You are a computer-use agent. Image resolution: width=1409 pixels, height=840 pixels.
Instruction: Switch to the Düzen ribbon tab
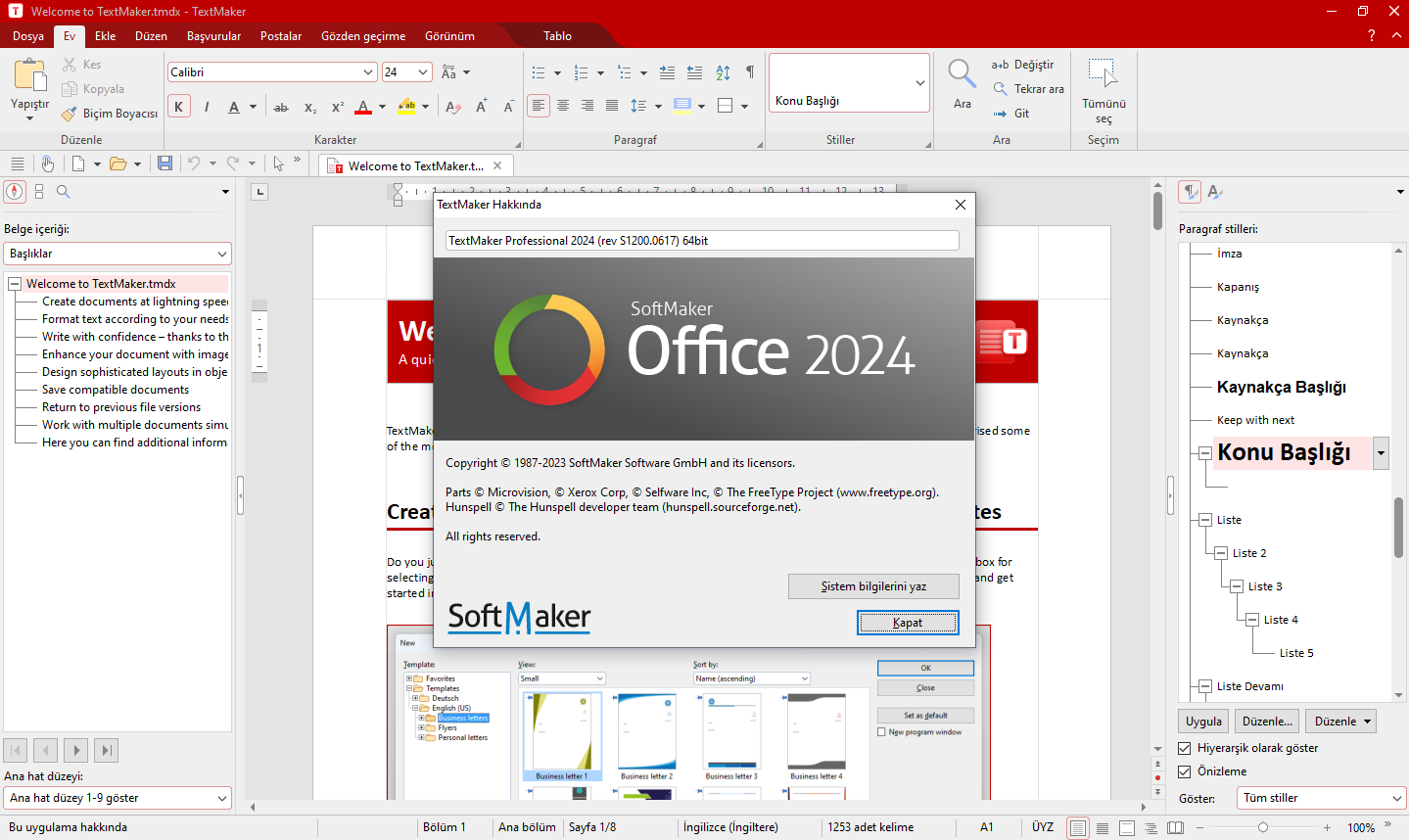tap(151, 36)
